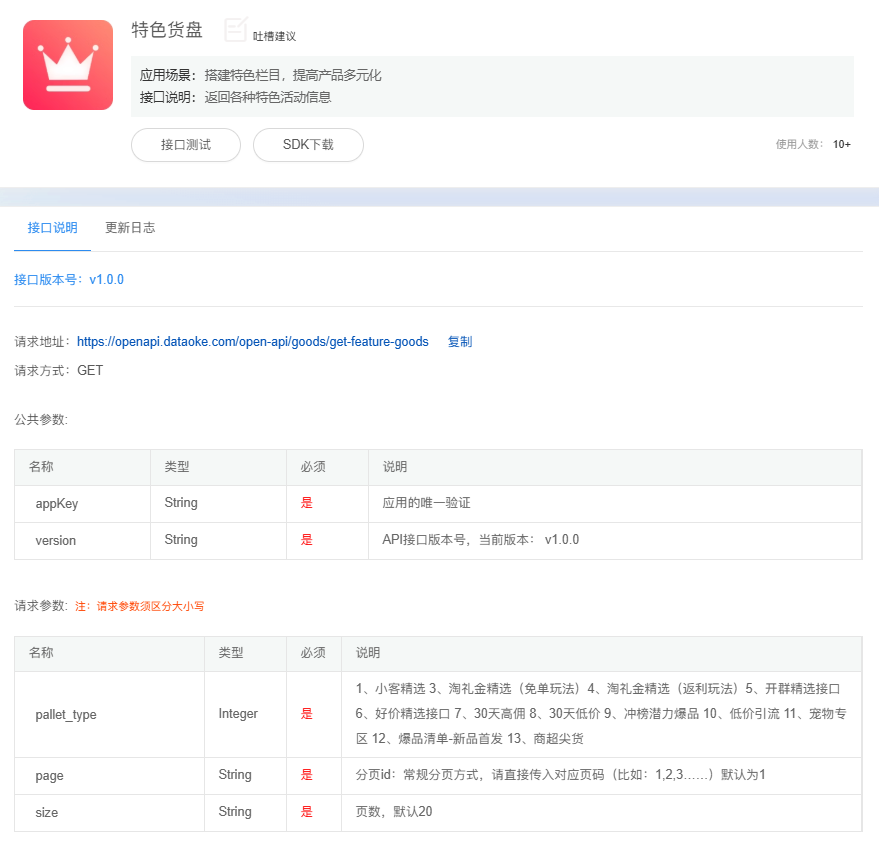Switch to the 接口说明 tab
Screen dimensions: 879x850
tap(52, 228)
